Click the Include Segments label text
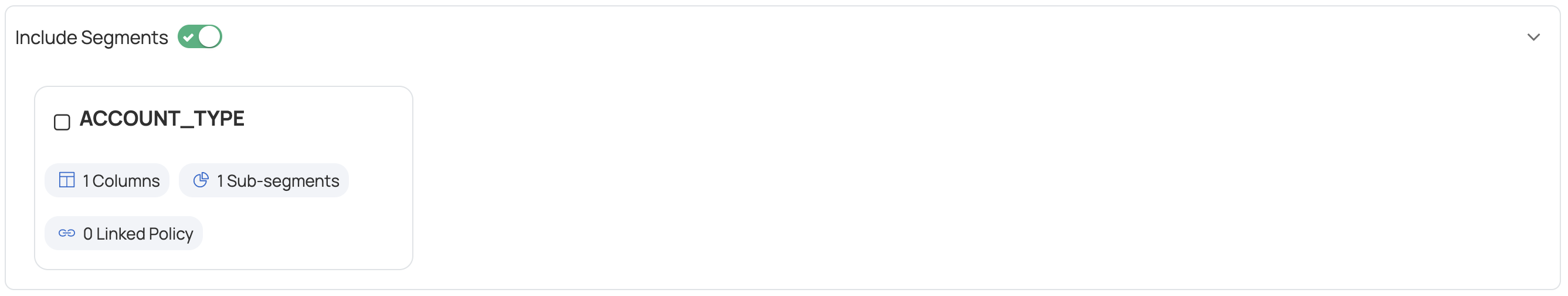The image size is (1568, 296). (x=91, y=38)
